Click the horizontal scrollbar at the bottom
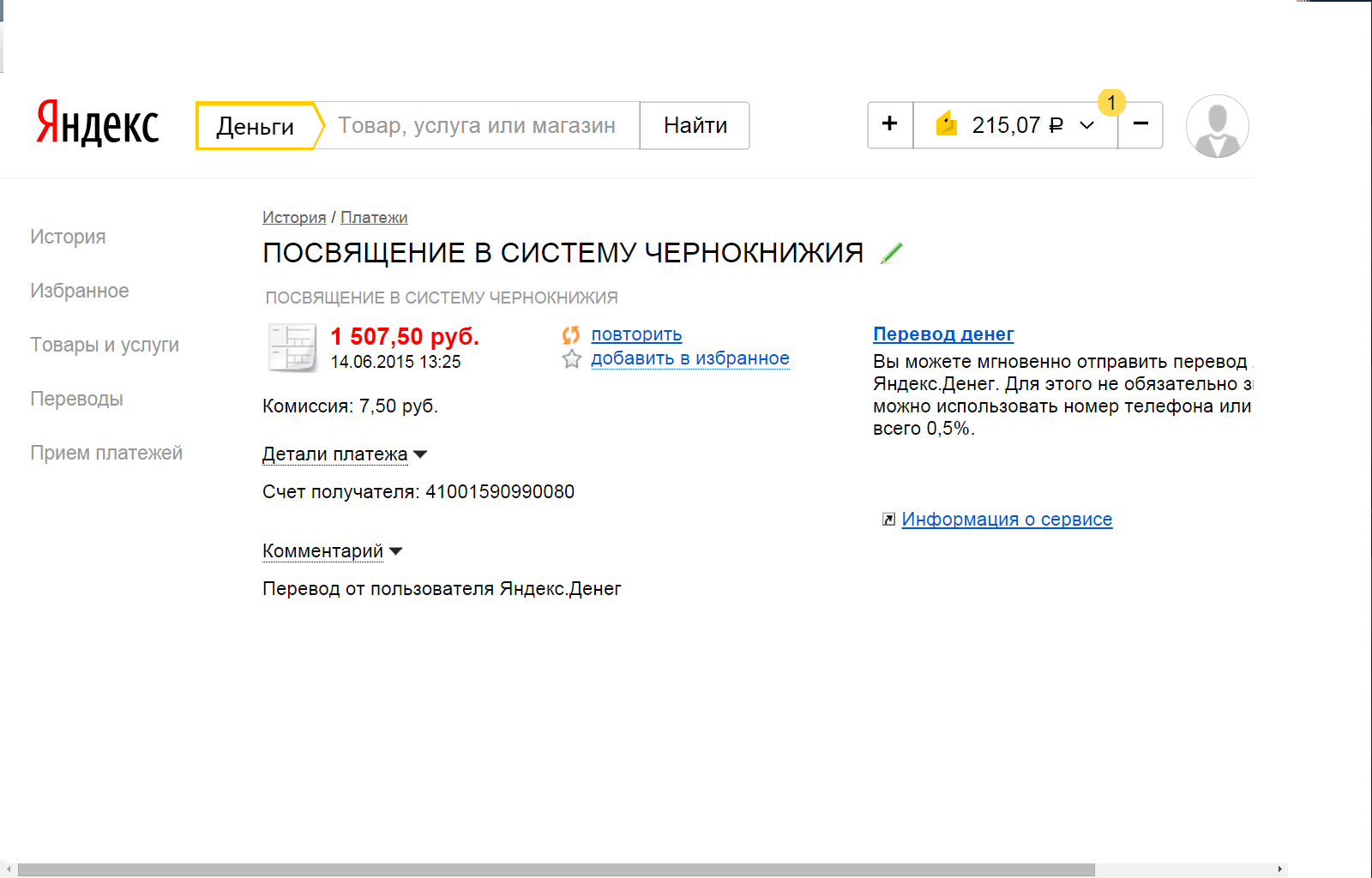This screenshot has height=878, width=1372. 557,869
